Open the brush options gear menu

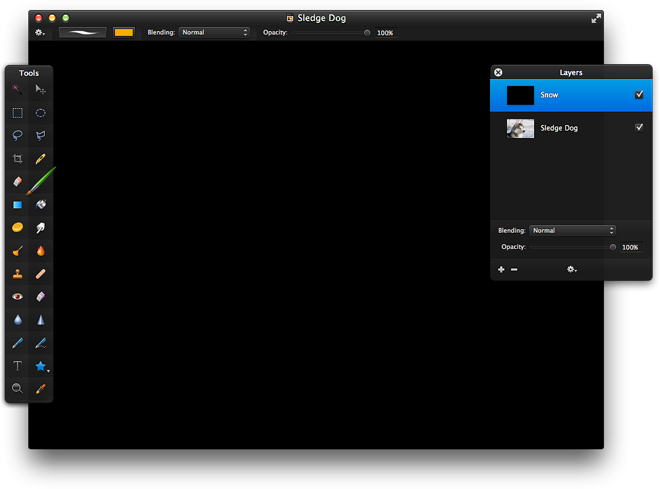(40, 32)
